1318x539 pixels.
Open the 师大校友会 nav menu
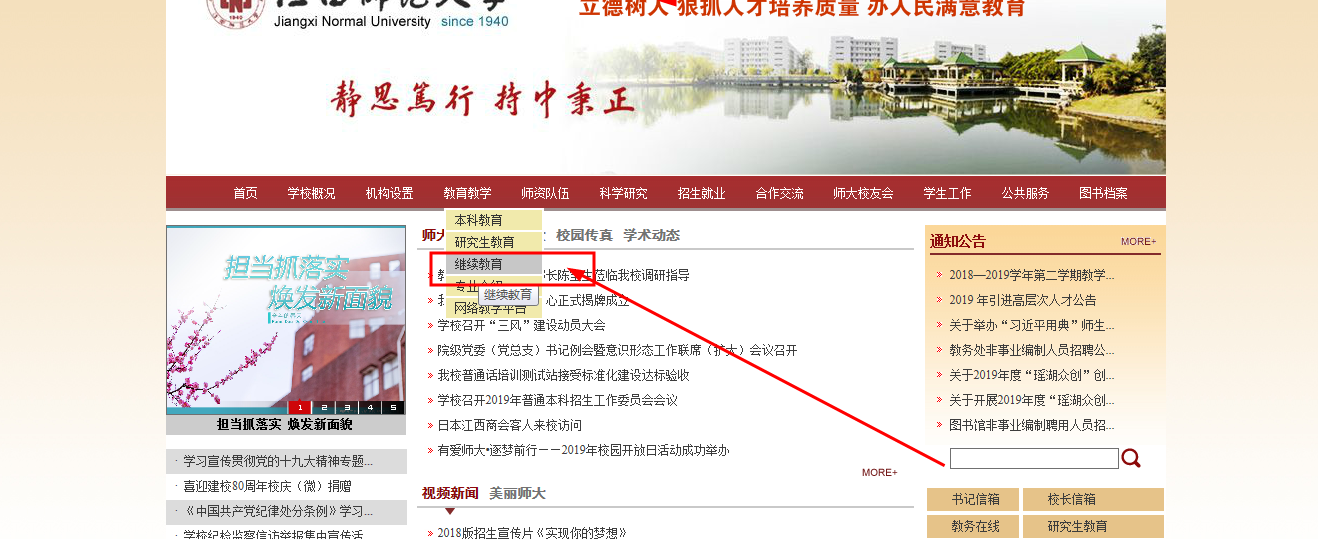[864, 193]
